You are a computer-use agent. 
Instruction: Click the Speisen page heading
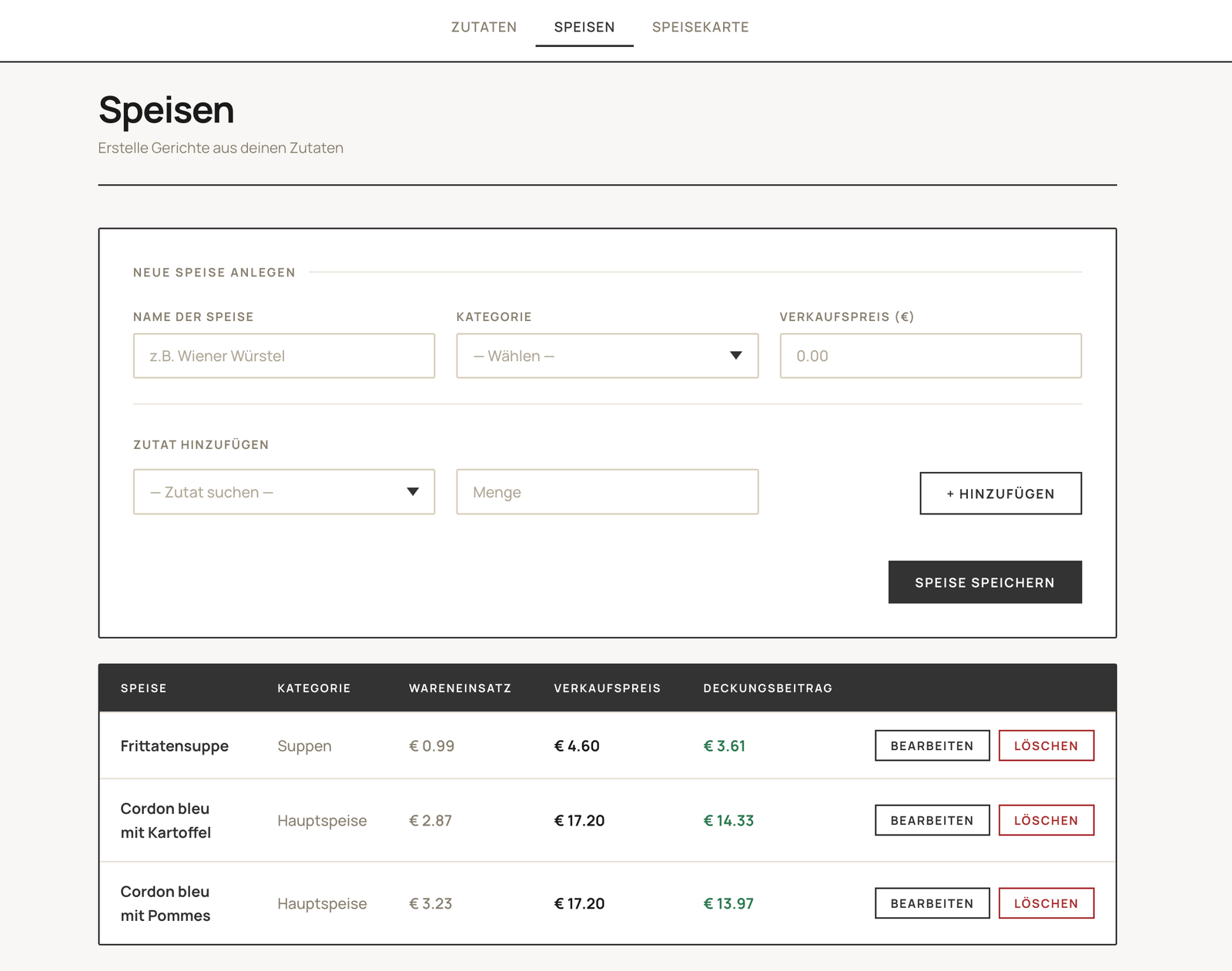(166, 110)
